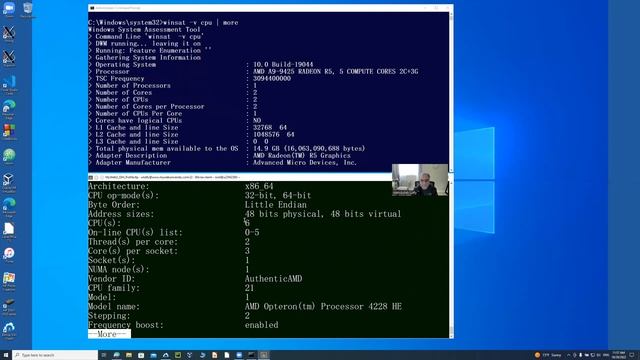The image size is (640, 360).
Task: Open the Visual Studio Code desktop shortcut
Action: coord(9,84)
